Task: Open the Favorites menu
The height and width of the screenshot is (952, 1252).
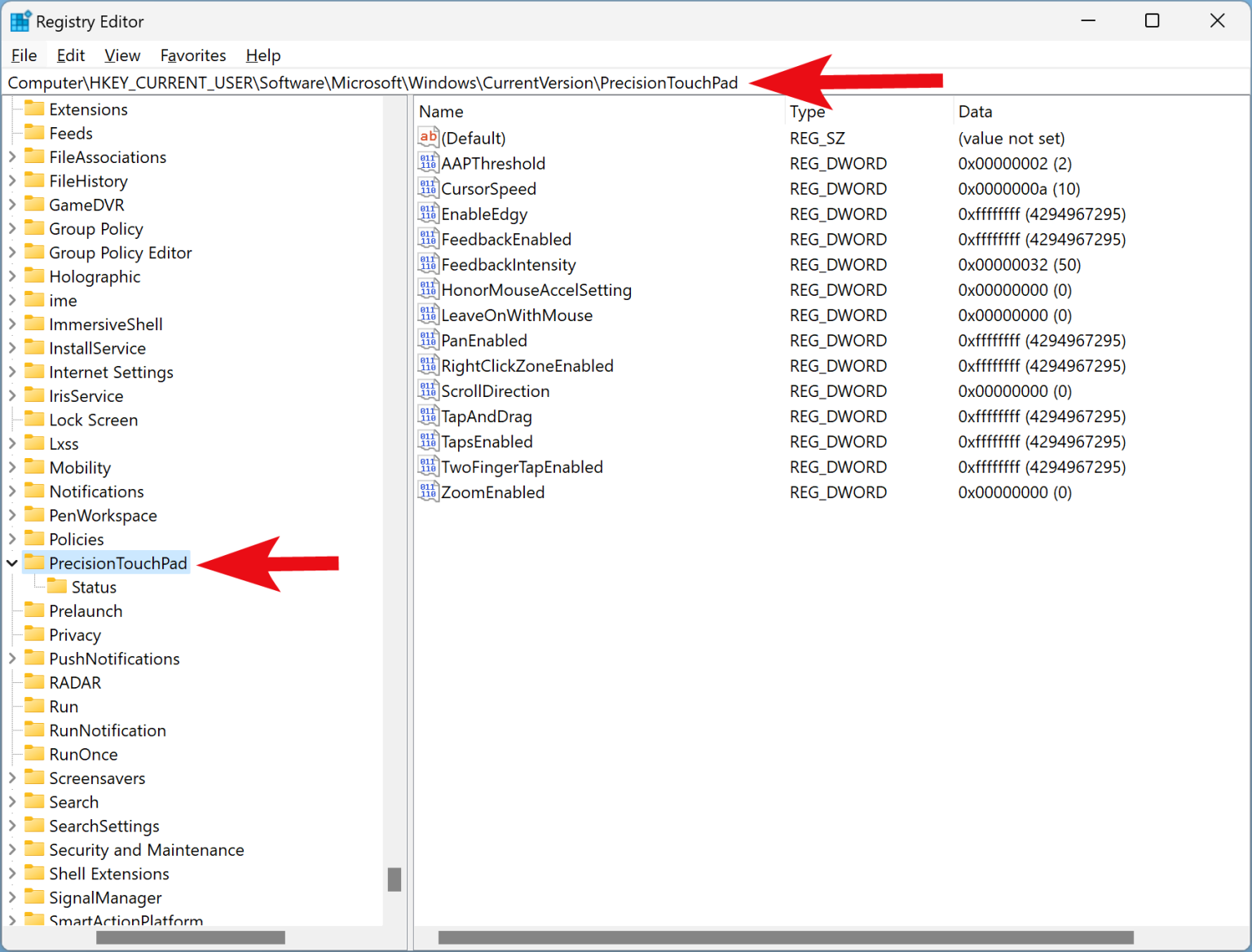Action: [x=192, y=55]
